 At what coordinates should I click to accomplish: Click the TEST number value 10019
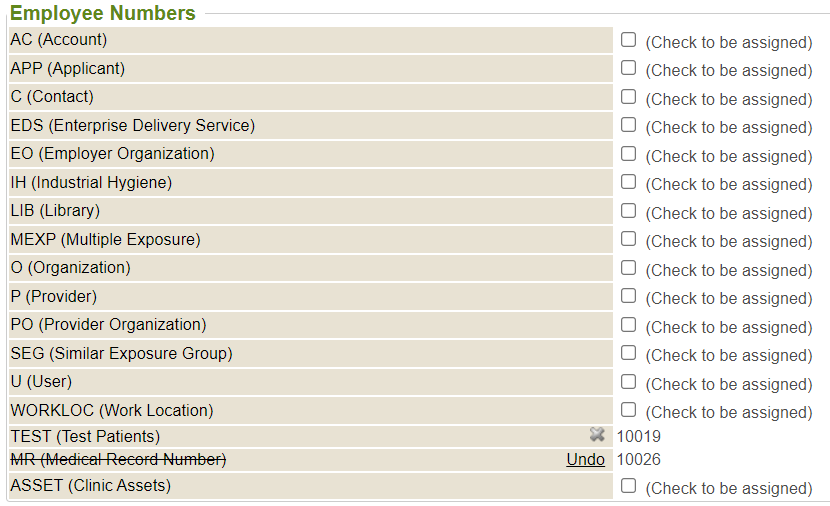[x=638, y=436]
